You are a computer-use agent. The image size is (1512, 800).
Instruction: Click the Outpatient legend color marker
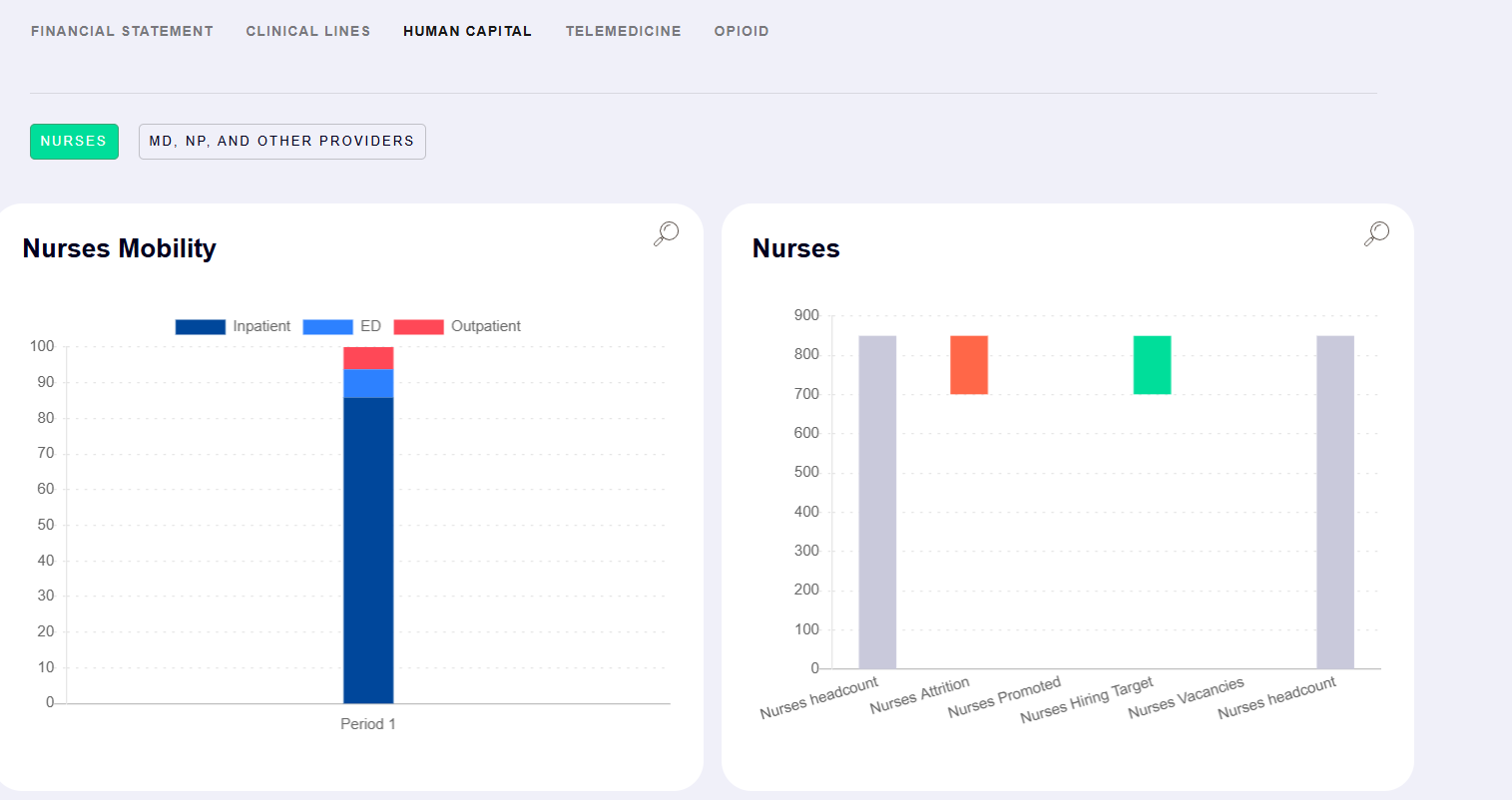[418, 326]
